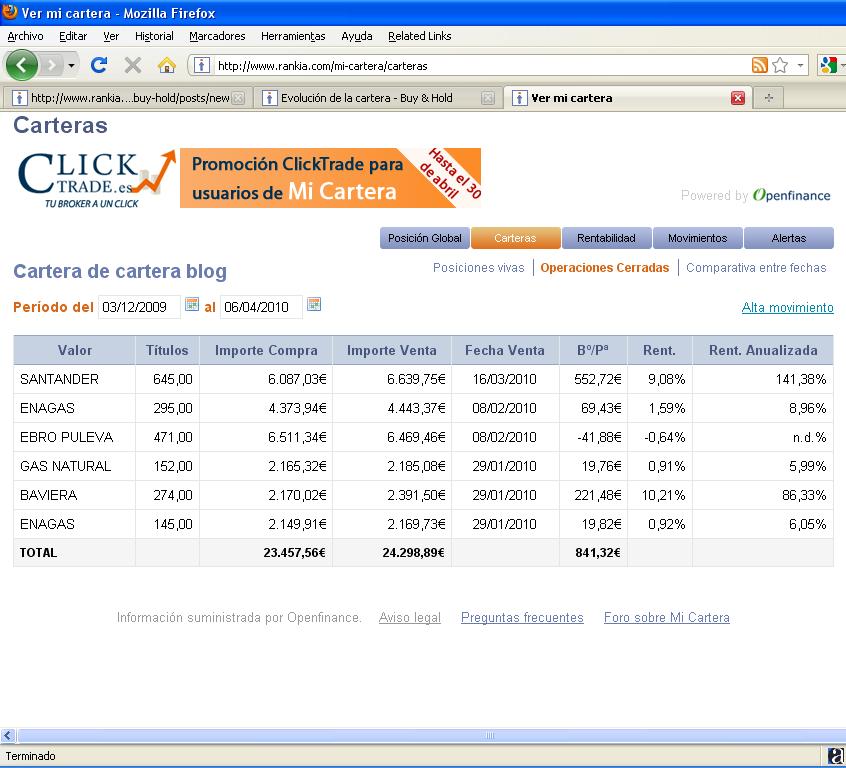This screenshot has height=768, width=846.
Task: Reload the page with the refresh icon
Action: (99, 65)
